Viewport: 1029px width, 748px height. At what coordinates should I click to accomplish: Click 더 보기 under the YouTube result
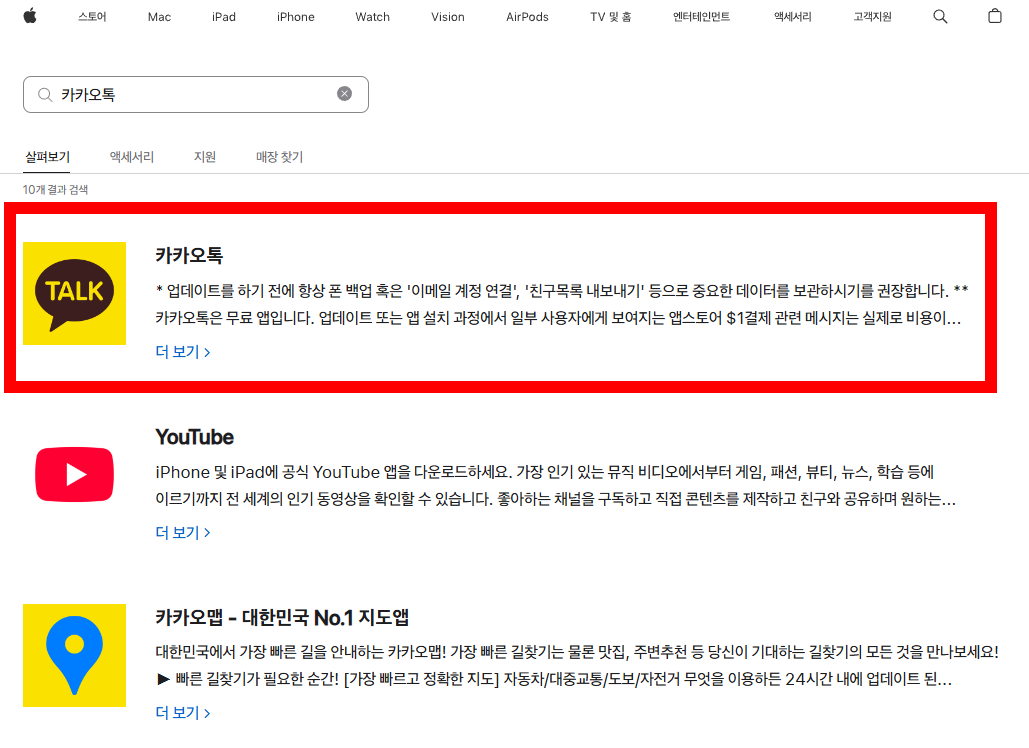pyautogui.click(x=183, y=532)
